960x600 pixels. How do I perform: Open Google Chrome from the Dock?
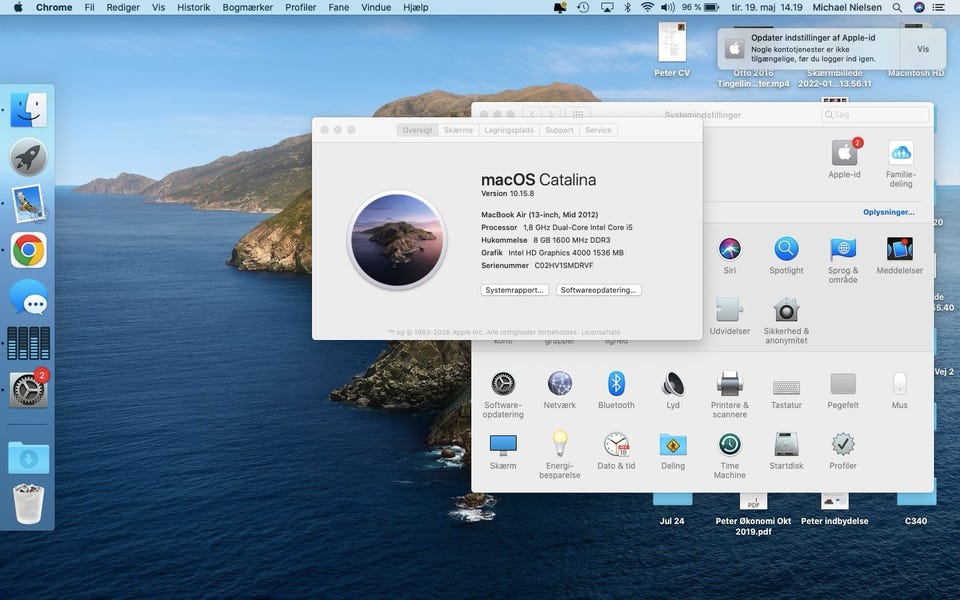pos(28,250)
